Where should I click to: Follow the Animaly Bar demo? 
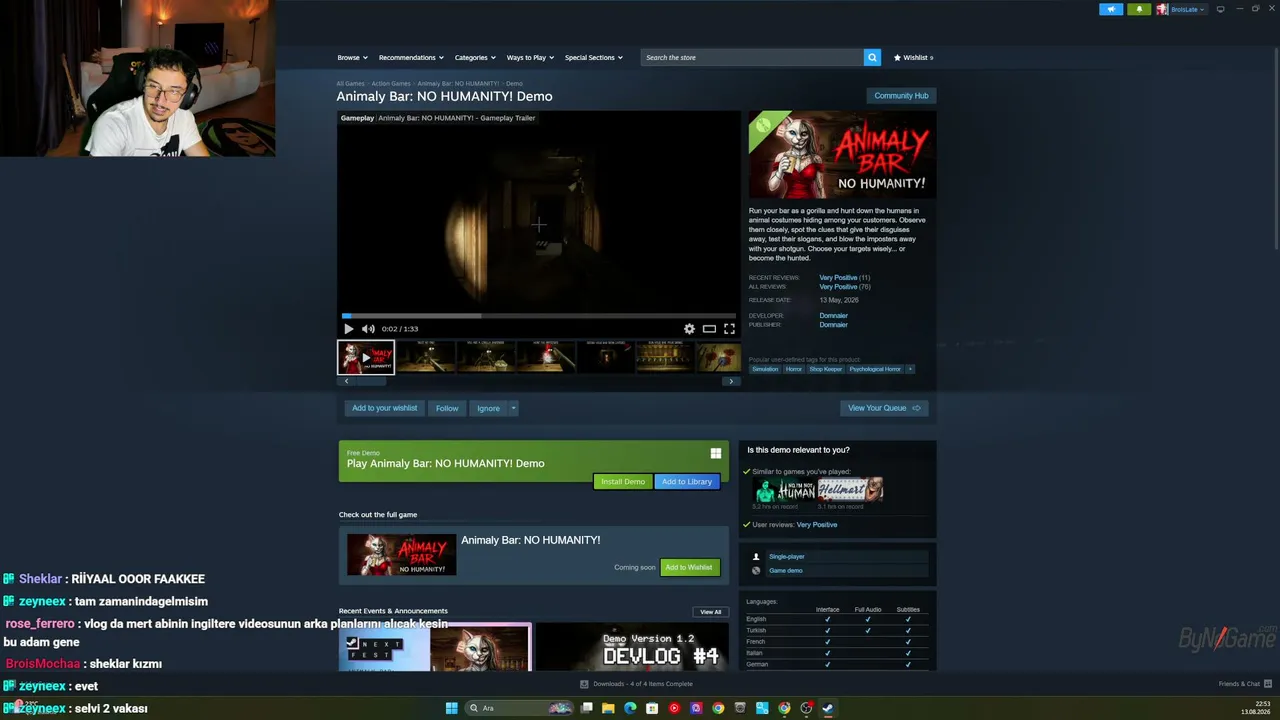coord(447,408)
